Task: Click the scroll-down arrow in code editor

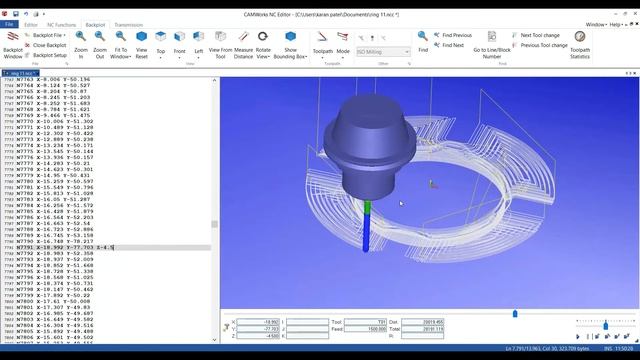Action: pos(214,339)
